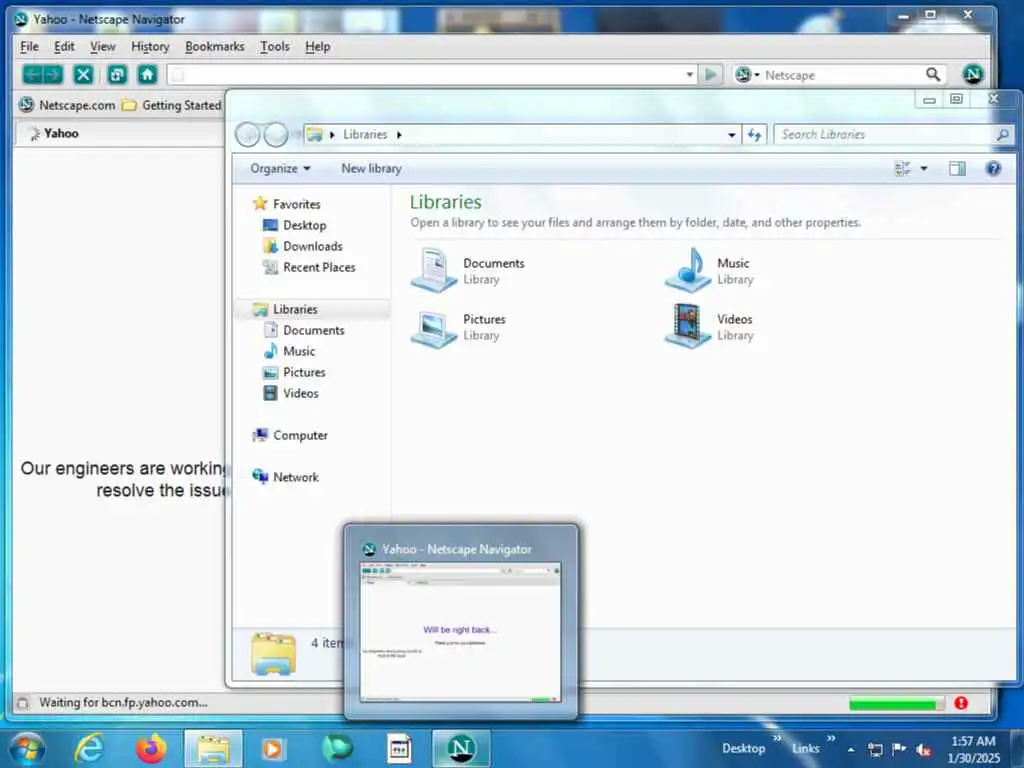
Task: Click the Explorer help icon
Action: [x=993, y=168]
